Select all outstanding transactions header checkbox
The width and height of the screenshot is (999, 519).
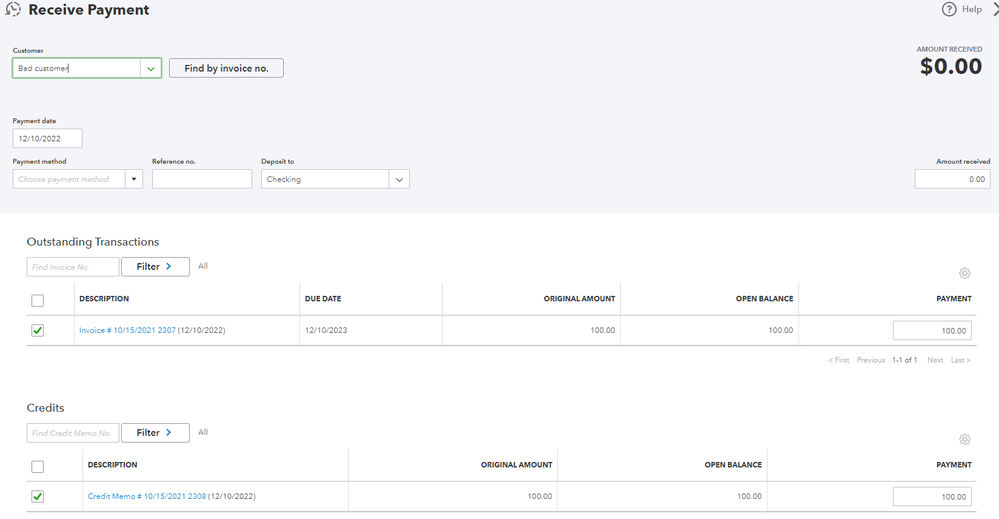38,300
